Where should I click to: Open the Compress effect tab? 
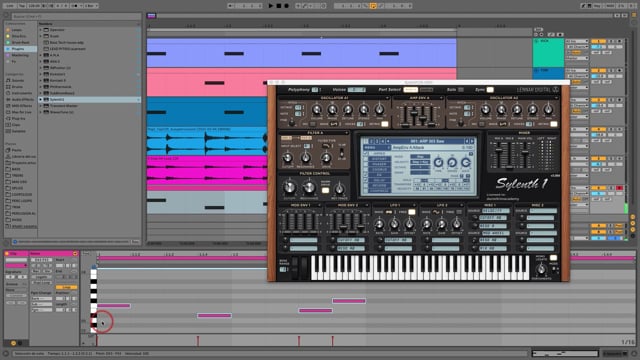[379, 190]
